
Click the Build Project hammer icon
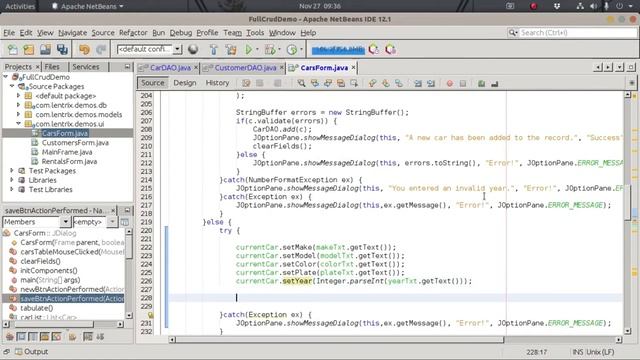pos(213,49)
